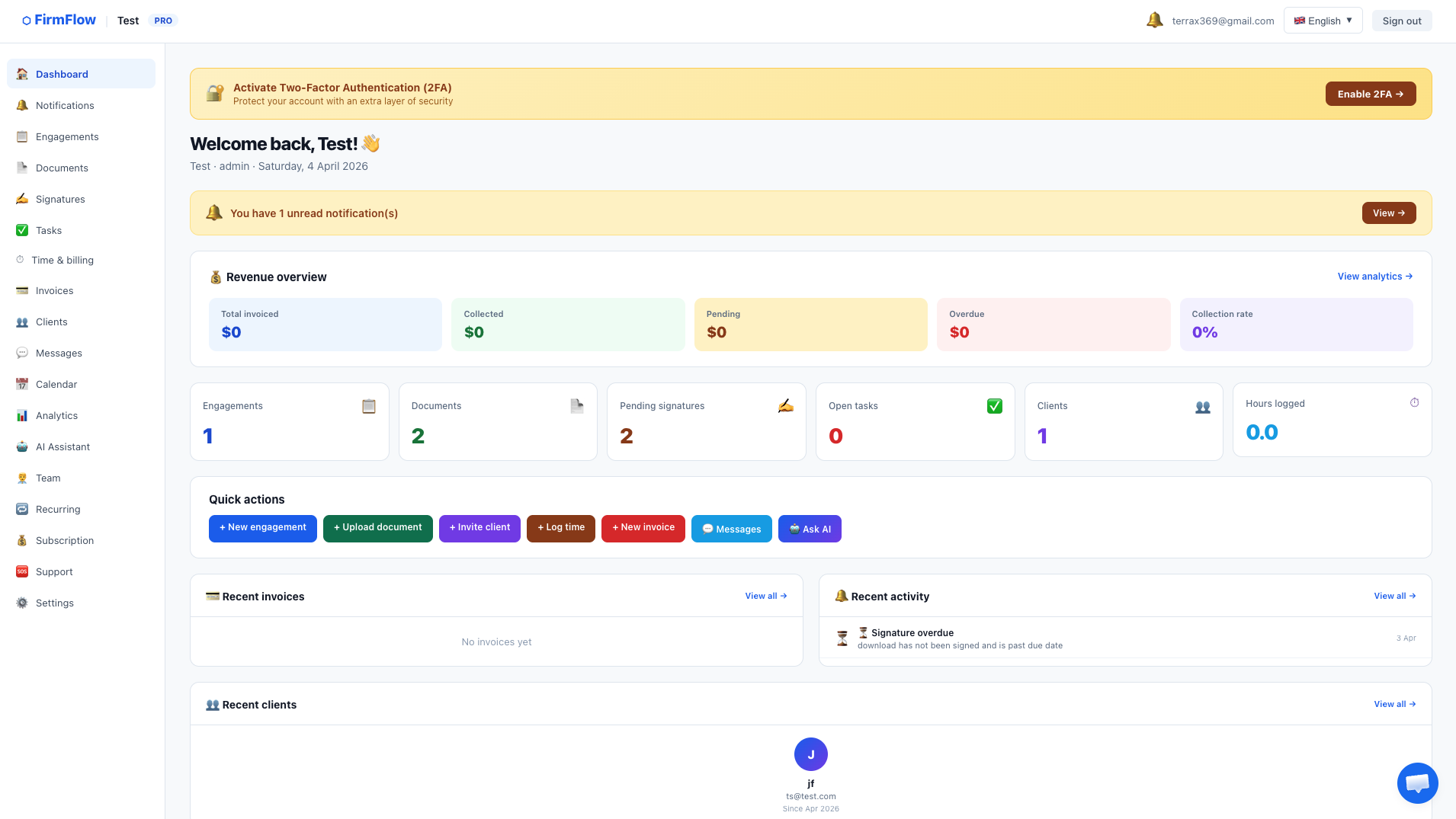Click the Calendar icon in sidebar
The image size is (1456, 819).
click(22, 384)
